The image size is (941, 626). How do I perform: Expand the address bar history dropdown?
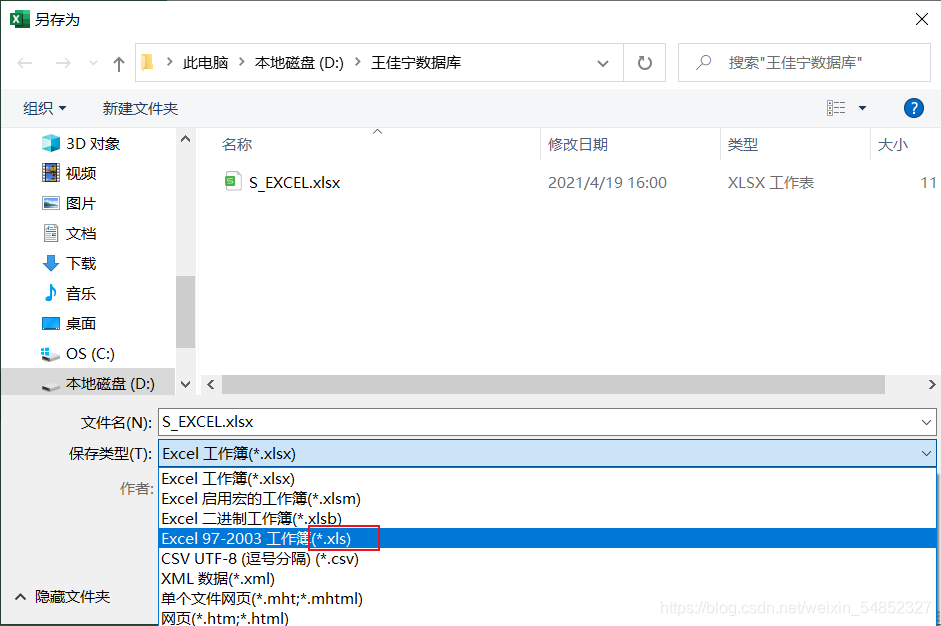click(603, 63)
